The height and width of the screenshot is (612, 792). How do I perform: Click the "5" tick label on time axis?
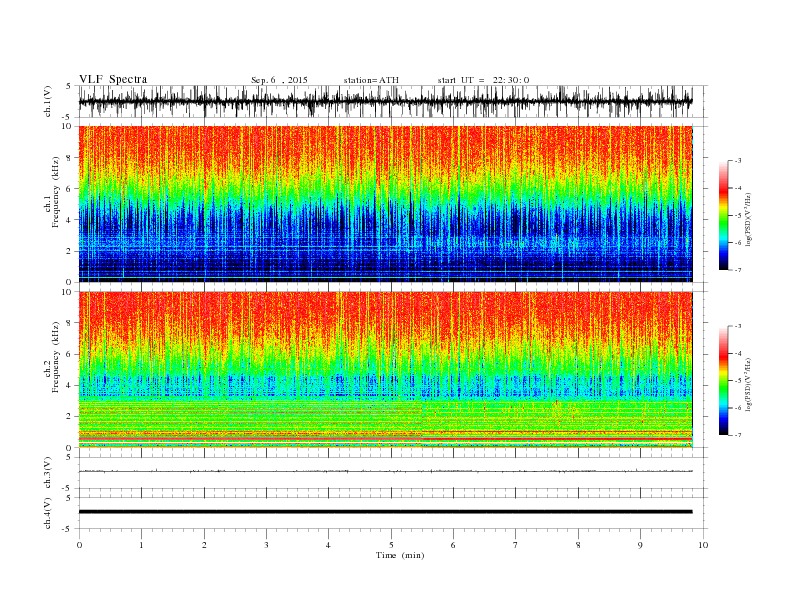pos(391,545)
